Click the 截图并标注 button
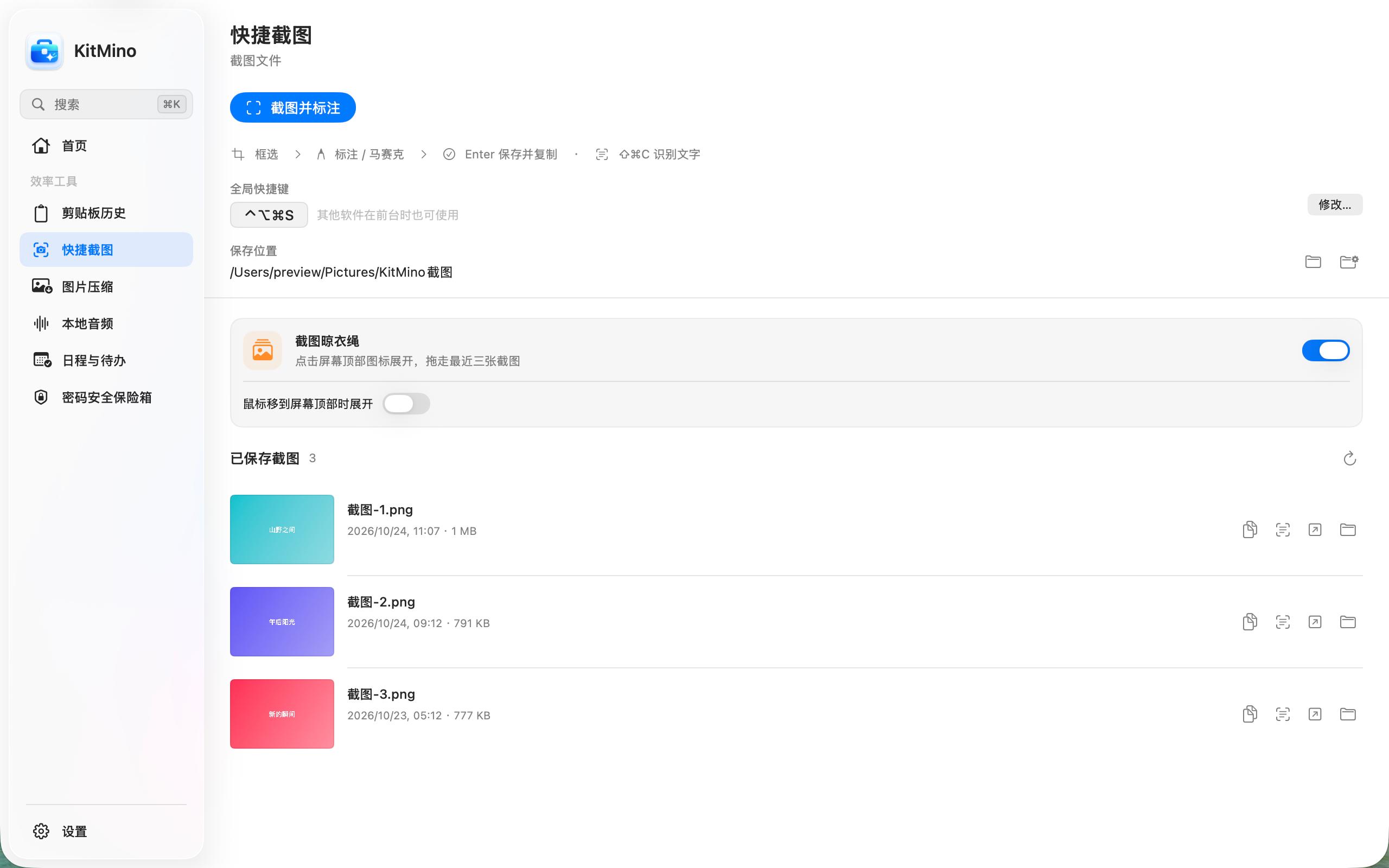Screen dimensions: 1389x868 (293, 107)
